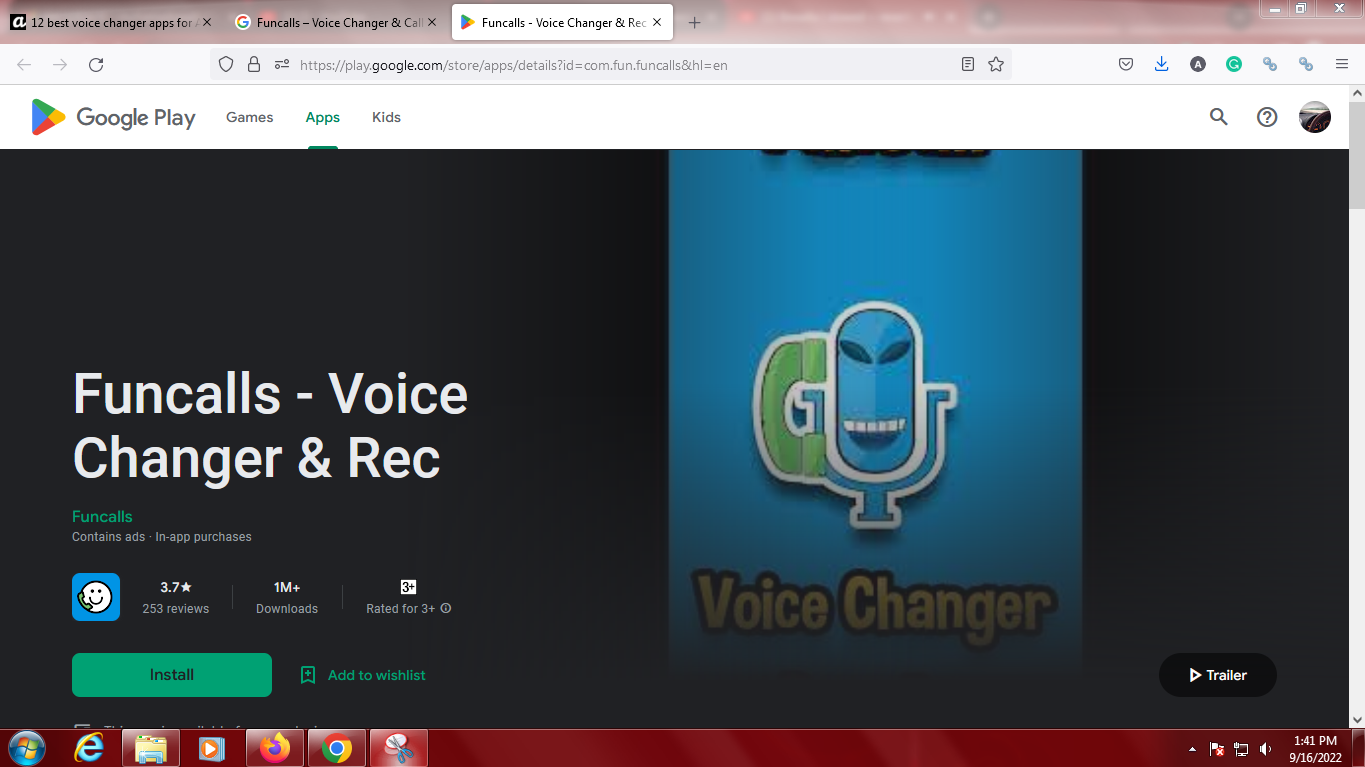Open Chrome from the taskbar
This screenshot has height=767, width=1365.
337,748
